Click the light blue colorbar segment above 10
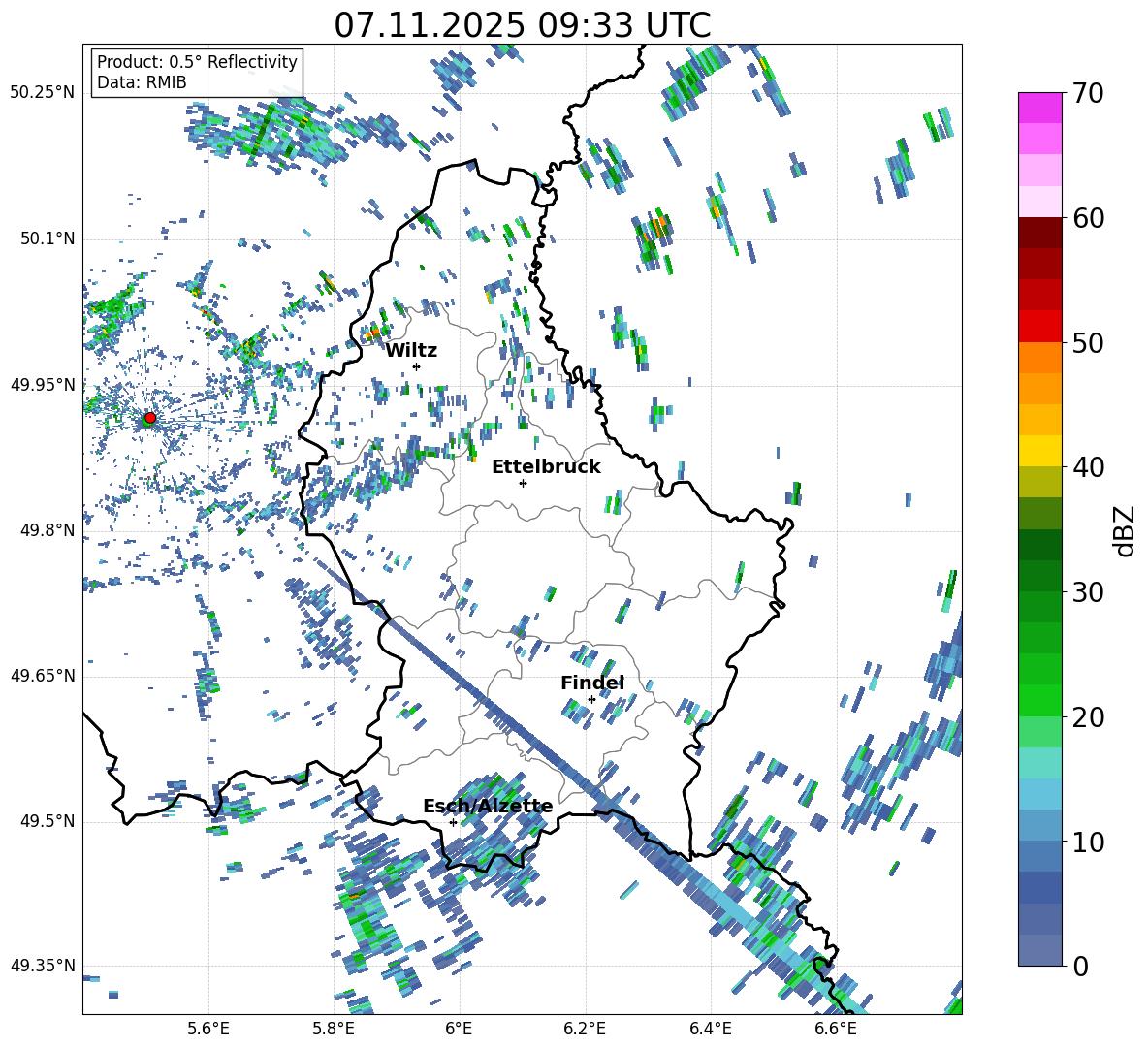The width and height of the screenshot is (1148, 1048). tap(1039, 794)
